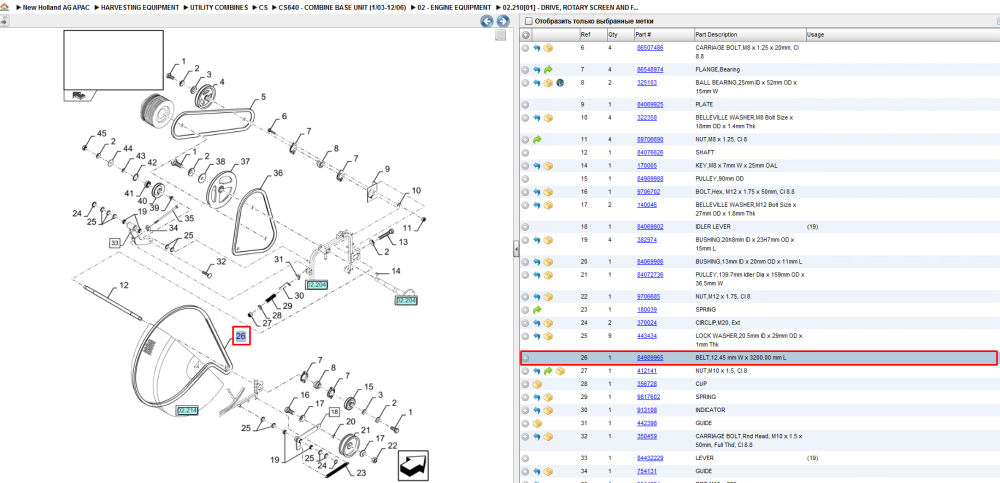Click callout number 36 on the belt

tap(277, 173)
